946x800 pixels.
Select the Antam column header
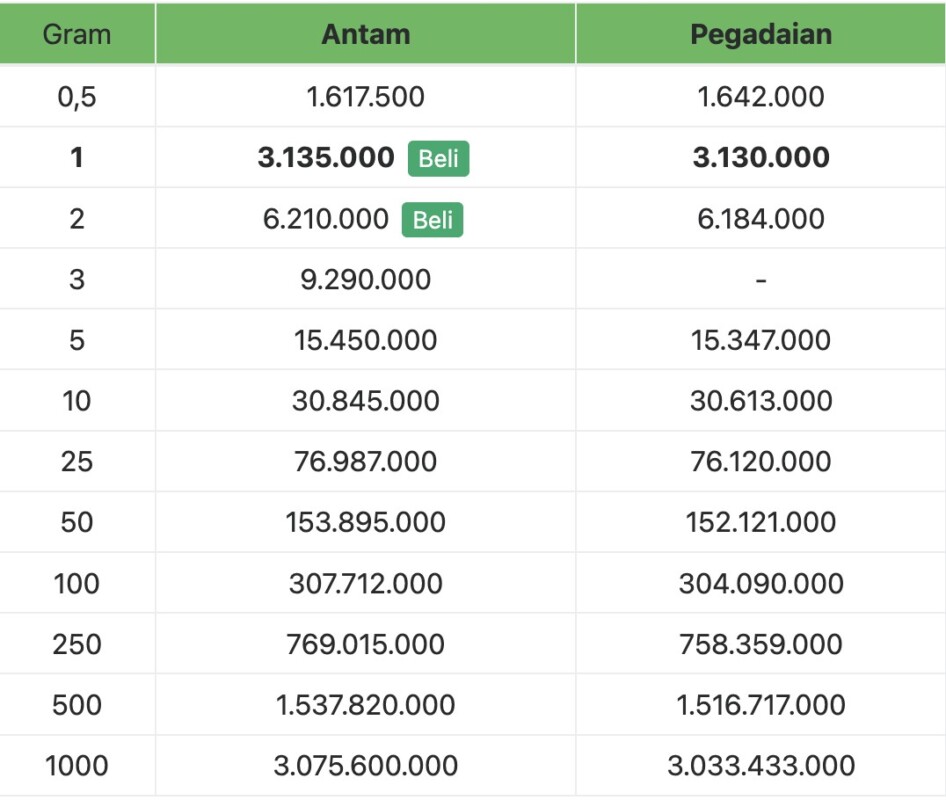point(365,34)
